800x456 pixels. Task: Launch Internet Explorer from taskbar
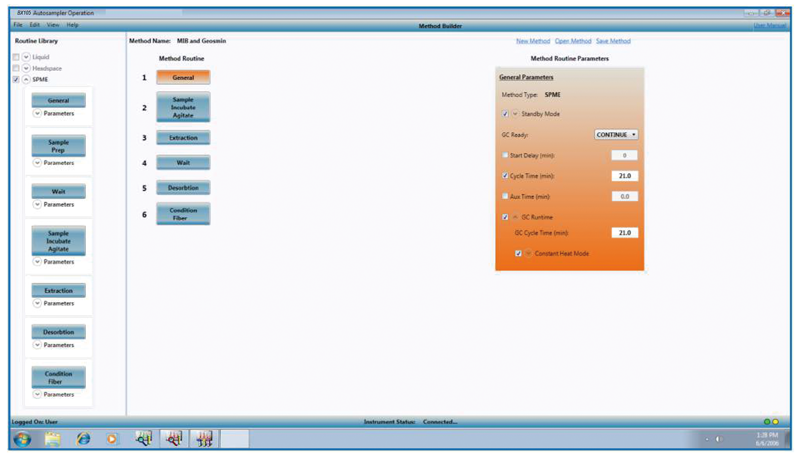click(x=83, y=438)
